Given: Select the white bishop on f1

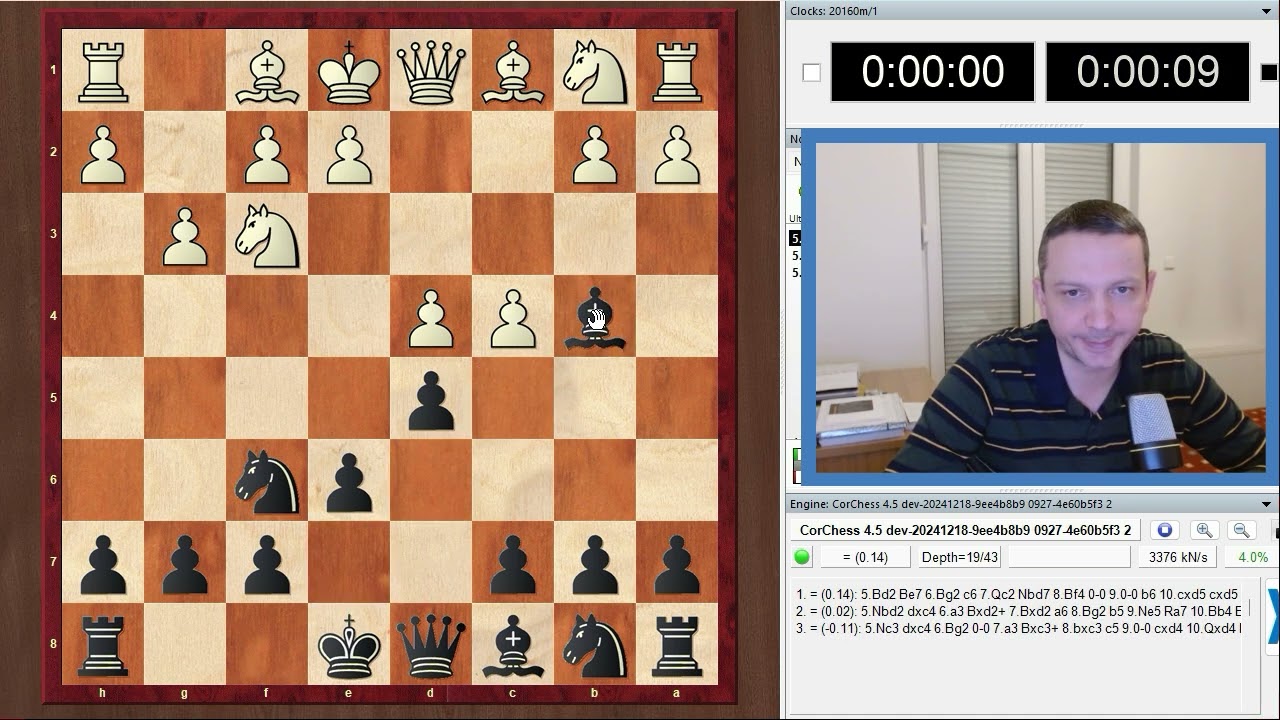Looking at the screenshot, I should 267,71.
